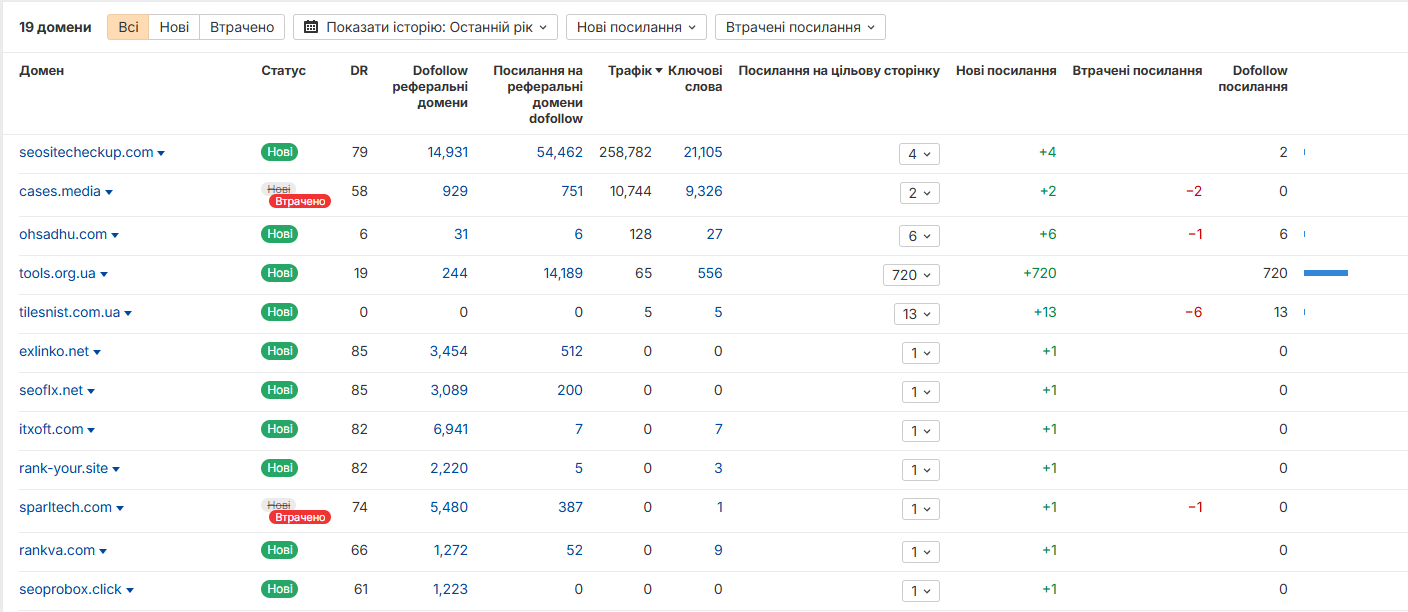Switch to the Нові filter tab

[x=174, y=27]
